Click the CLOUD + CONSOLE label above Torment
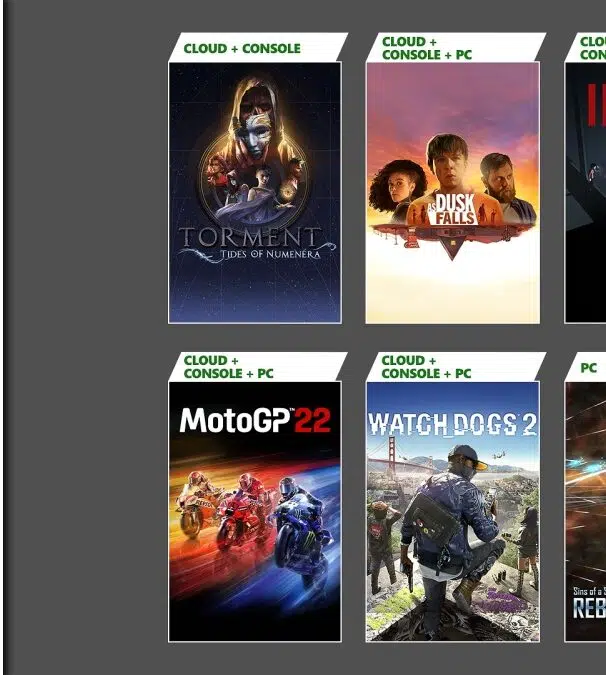The height and width of the screenshot is (675, 606). tap(242, 48)
